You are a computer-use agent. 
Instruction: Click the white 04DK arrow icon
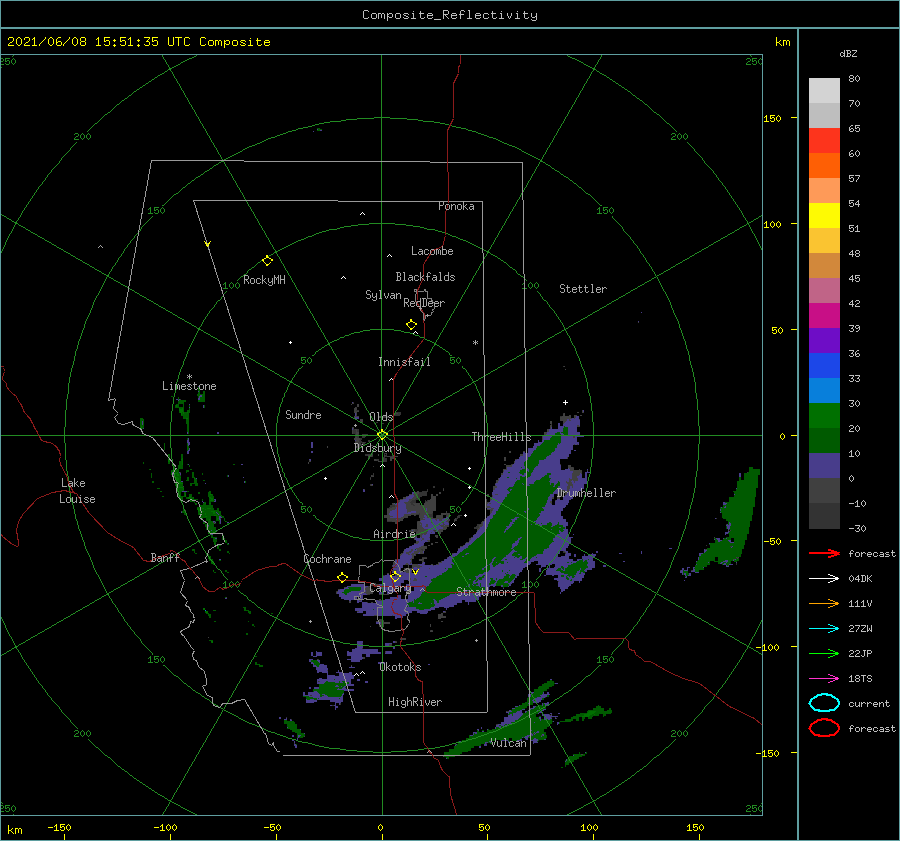tap(824, 579)
